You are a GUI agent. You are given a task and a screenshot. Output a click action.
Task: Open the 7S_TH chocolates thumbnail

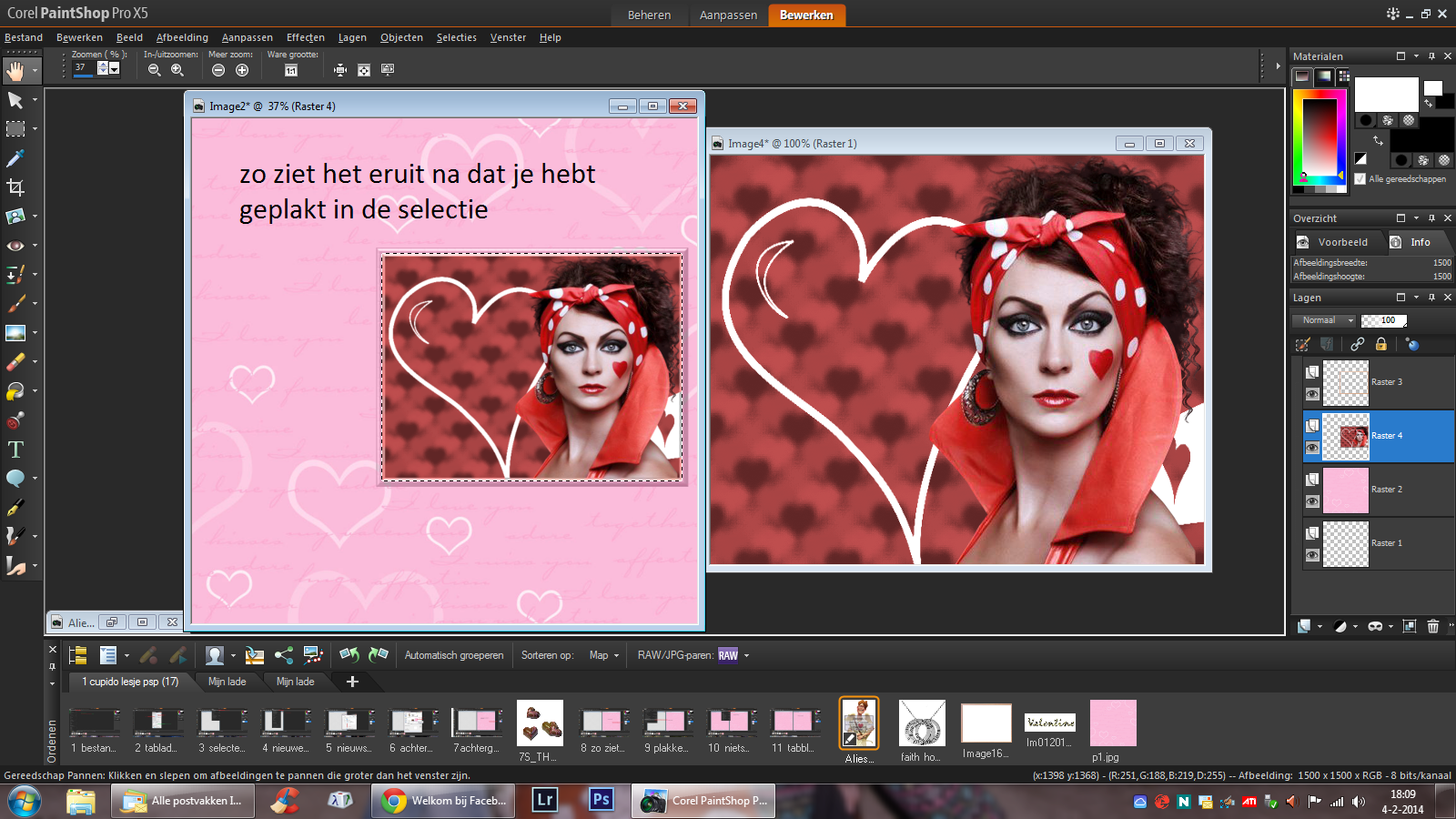(x=540, y=723)
